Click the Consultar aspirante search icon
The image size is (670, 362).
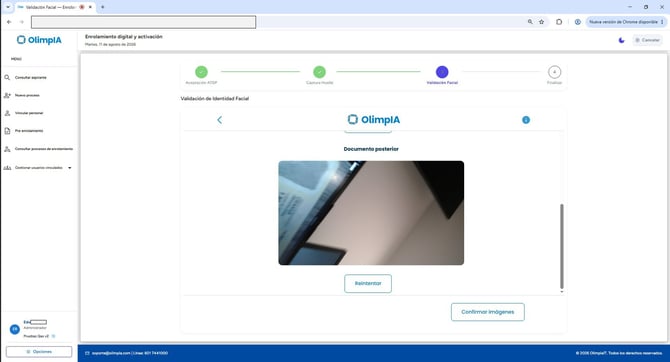7,77
